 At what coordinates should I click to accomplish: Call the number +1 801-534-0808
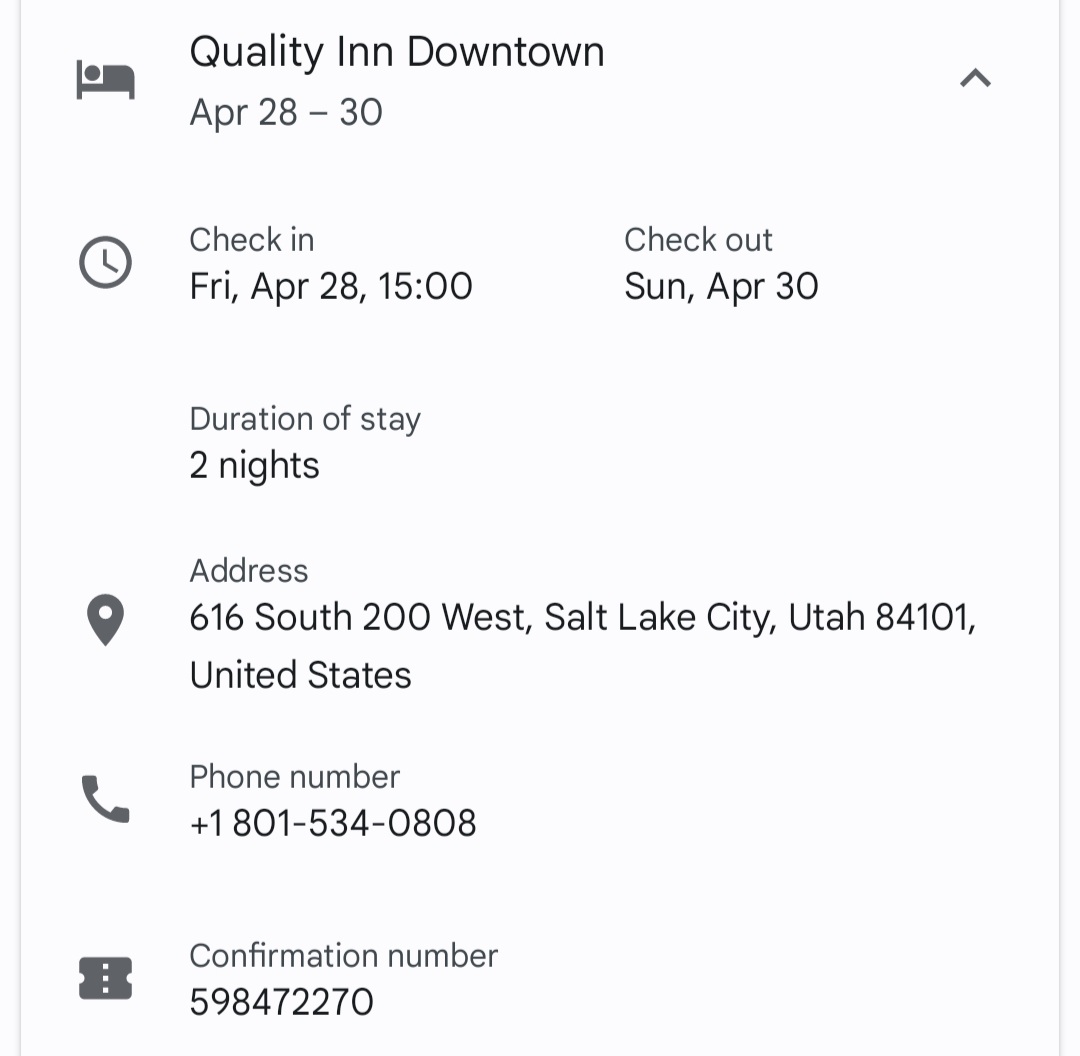click(x=333, y=824)
